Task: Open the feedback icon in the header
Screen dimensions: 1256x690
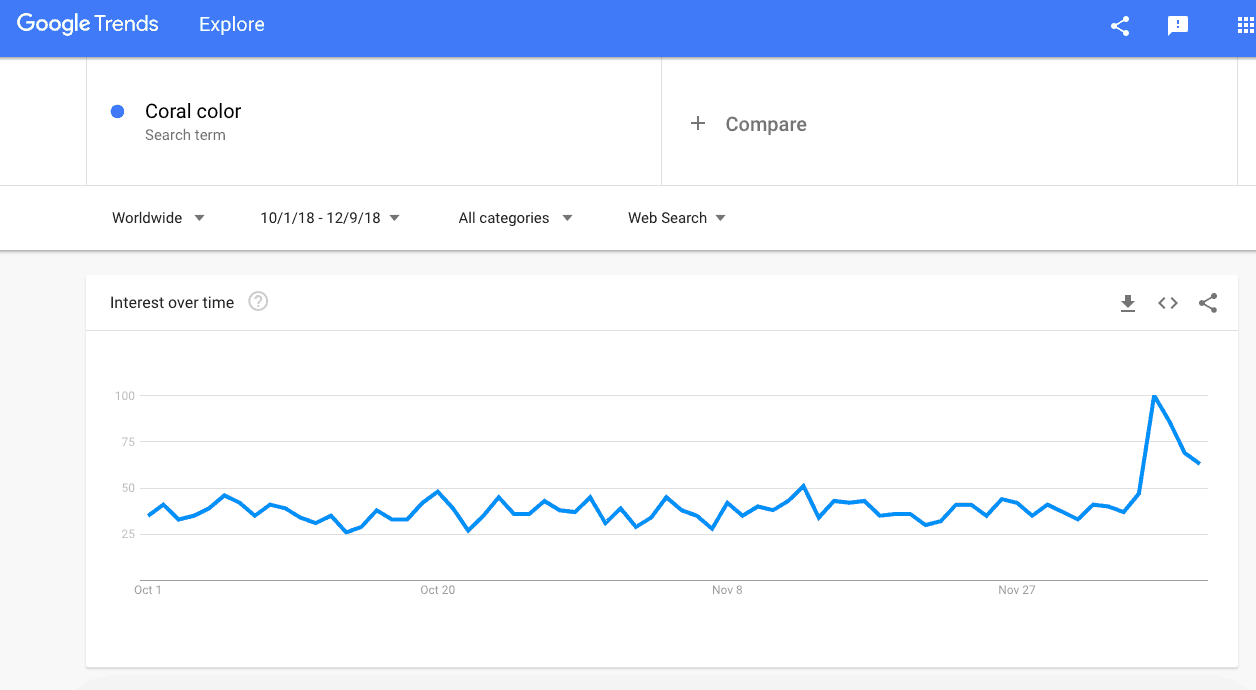Action: click(x=1177, y=27)
